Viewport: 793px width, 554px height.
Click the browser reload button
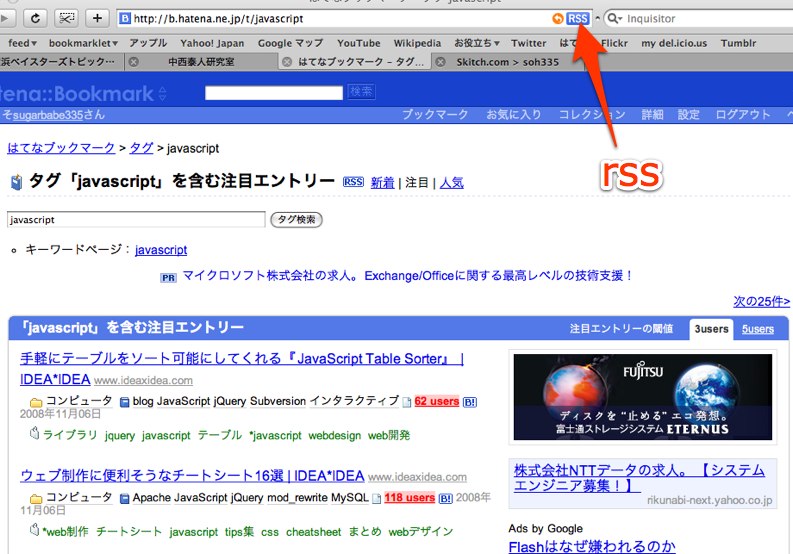pos(35,19)
